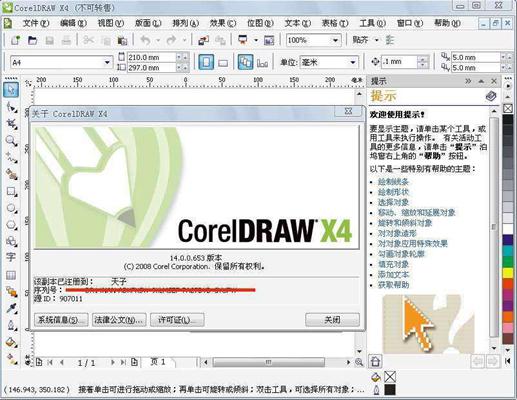Toggle landscape page orientation
517x400 pixels.
click(x=223, y=63)
